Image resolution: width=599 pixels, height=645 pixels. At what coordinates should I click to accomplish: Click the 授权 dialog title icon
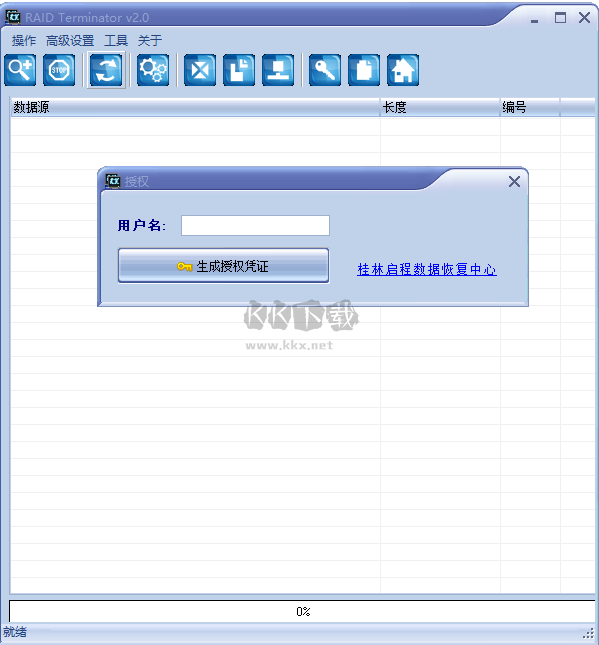pos(113,181)
